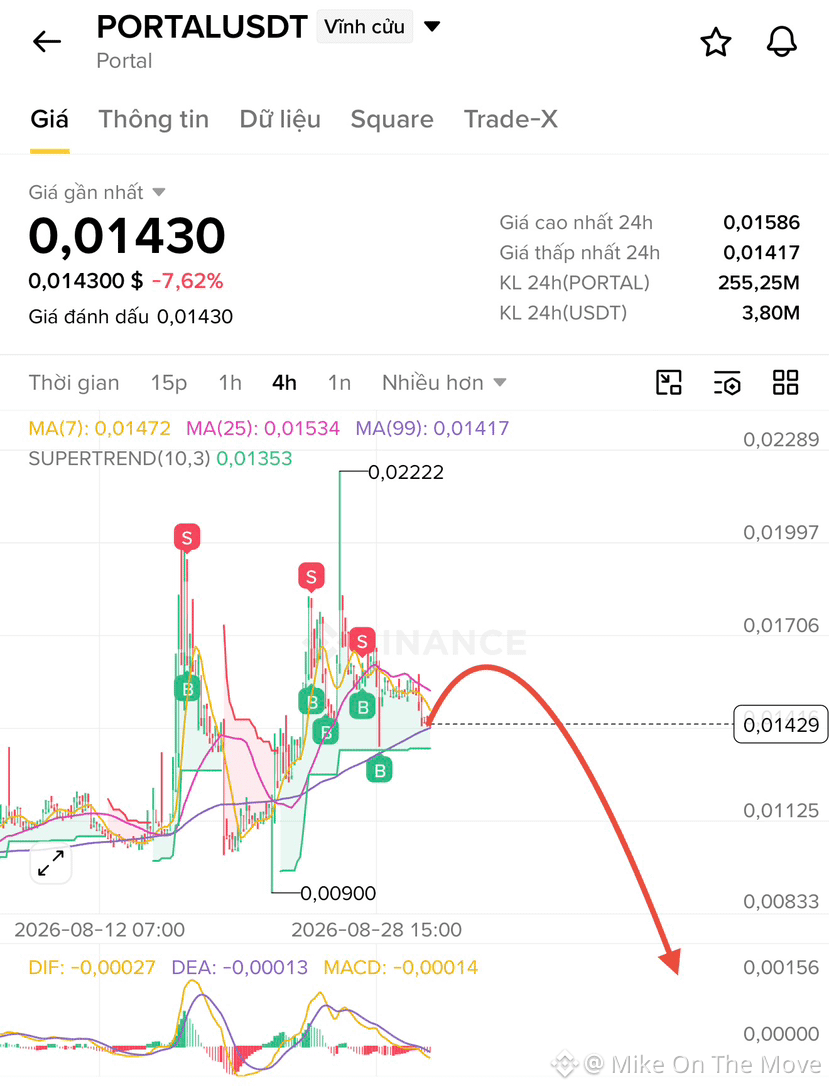Click the DIF value in MACD panel

pos(92,967)
